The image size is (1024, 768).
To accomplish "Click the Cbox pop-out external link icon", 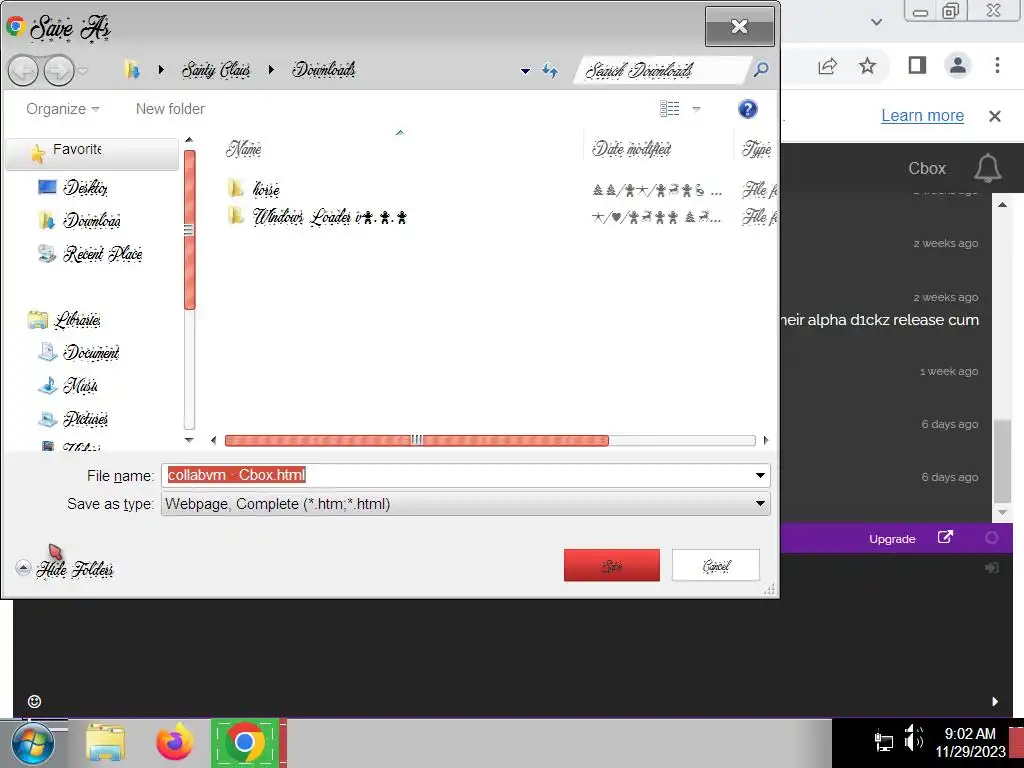I will point(945,537).
